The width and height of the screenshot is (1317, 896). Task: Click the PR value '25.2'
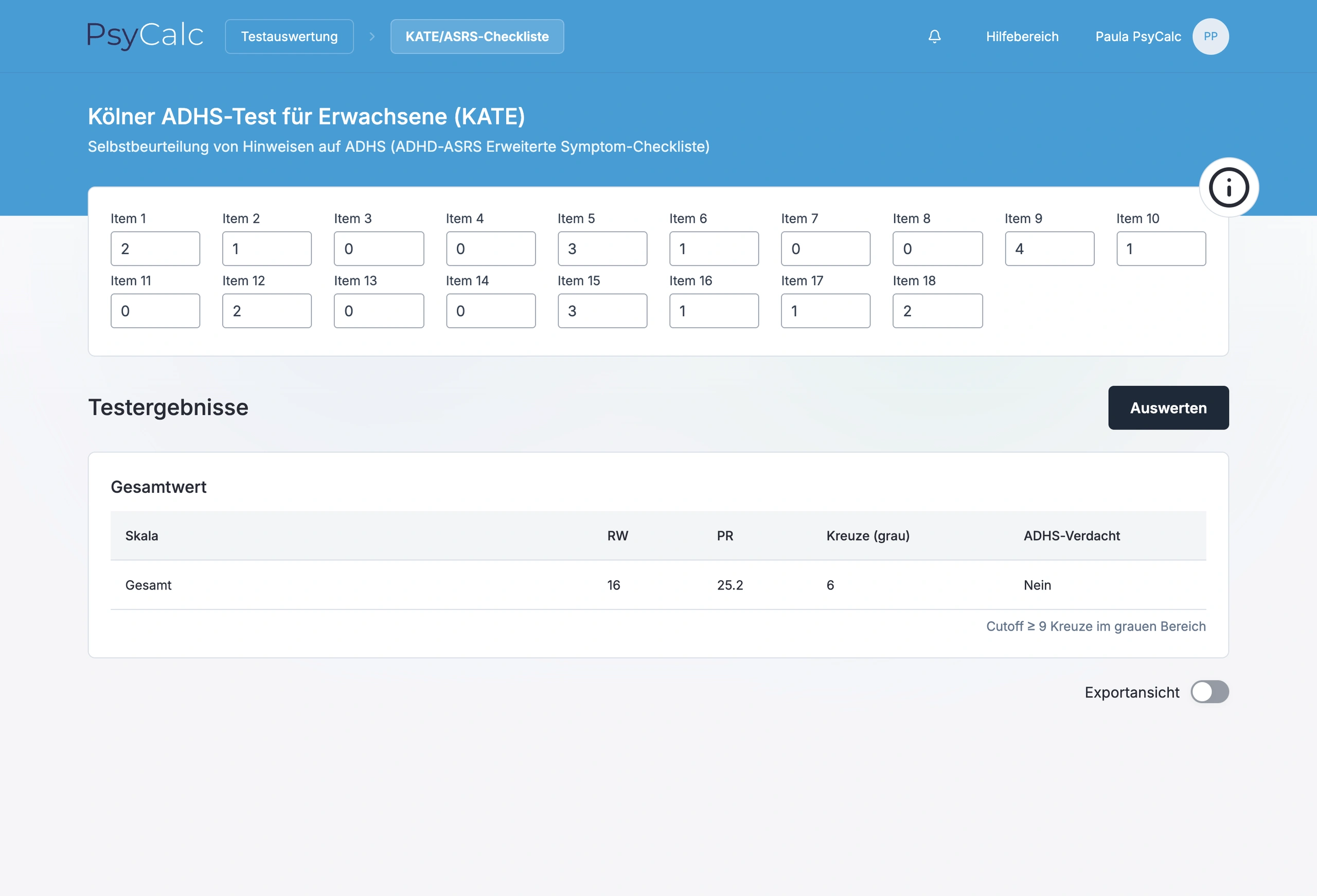[730, 585]
